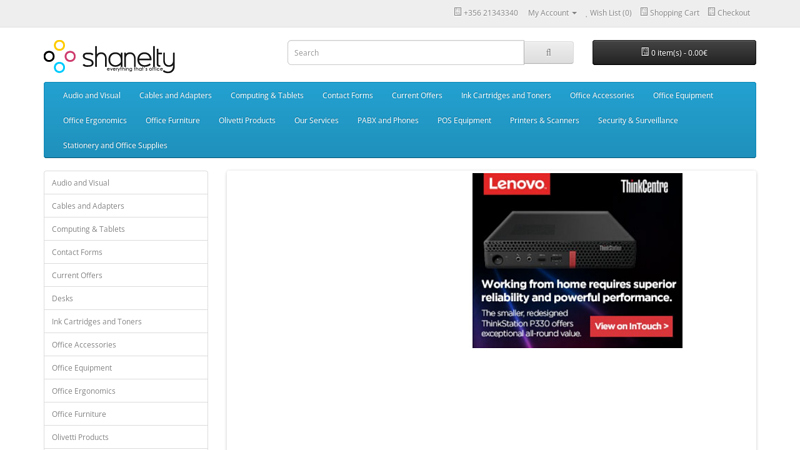This screenshot has height=450, width=800.
Task: Open the 0 item(s) cart dropdown button
Action: (x=674, y=53)
